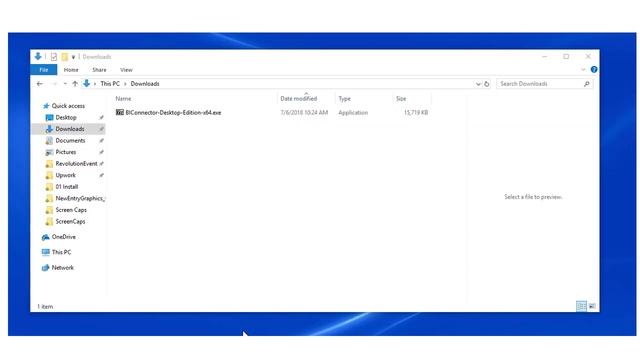Viewport: 640px width, 360px height.
Task: Select BIConnector-Desktop-Edition-x64.exe file
Action: 173,113
